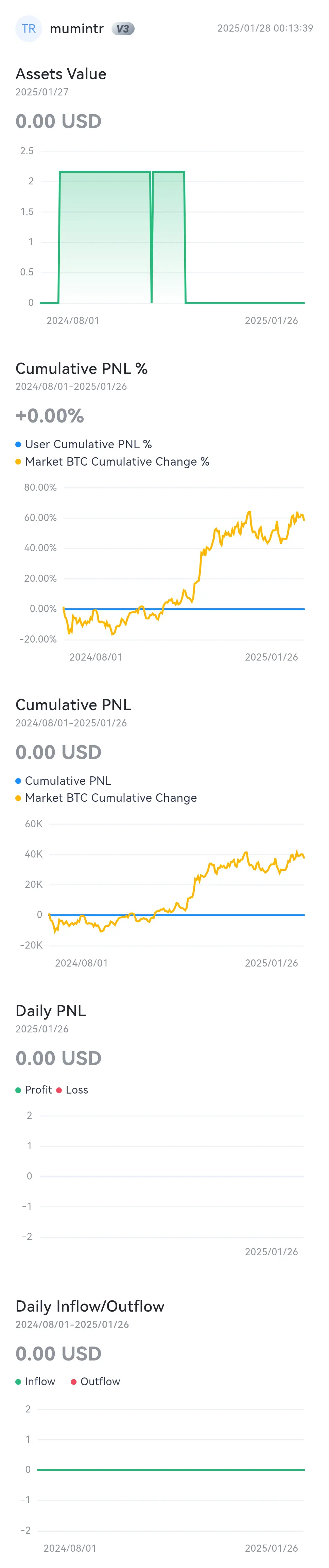This screenshot has width=329, height=1568.
Task: Click the Daily PNL 2025/01/26 date label
Action: tap(42, 1029)
